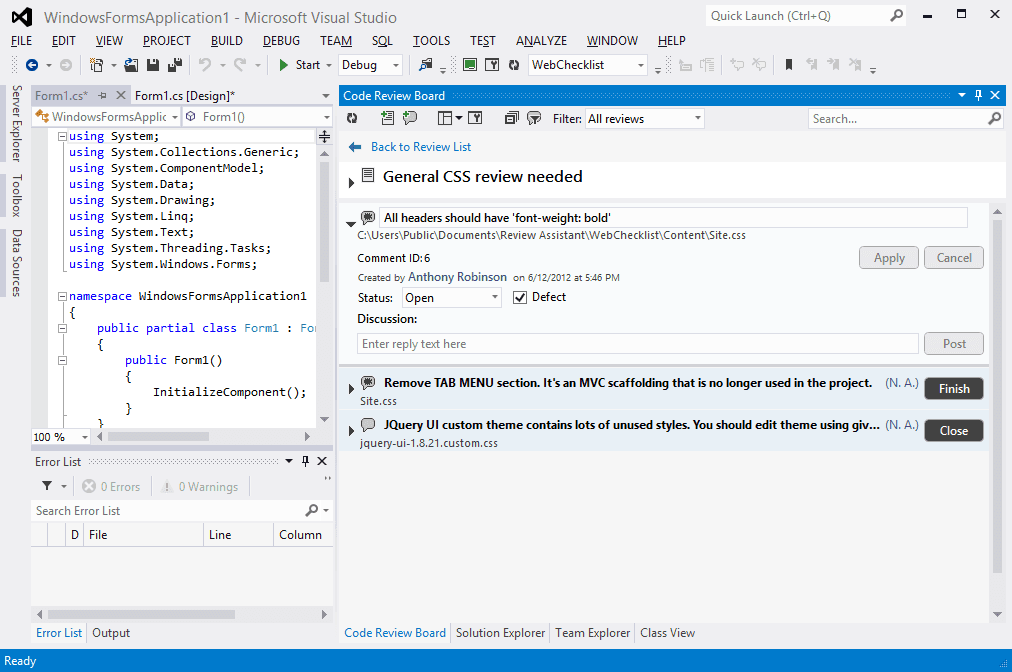Viewport: 1012px width, 672px height.
Task: Open the ANALYZE menu
Action: [541, 41]
